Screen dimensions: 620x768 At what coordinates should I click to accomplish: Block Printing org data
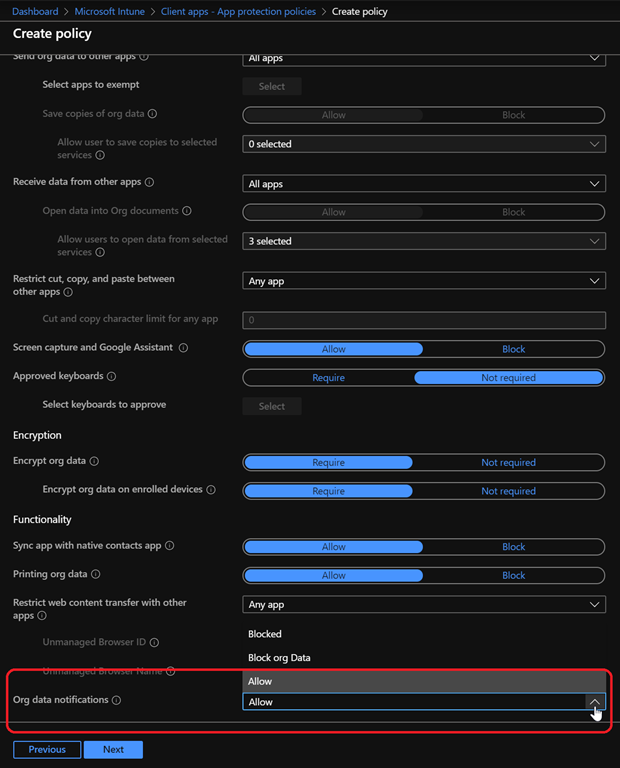pos(513,576)
